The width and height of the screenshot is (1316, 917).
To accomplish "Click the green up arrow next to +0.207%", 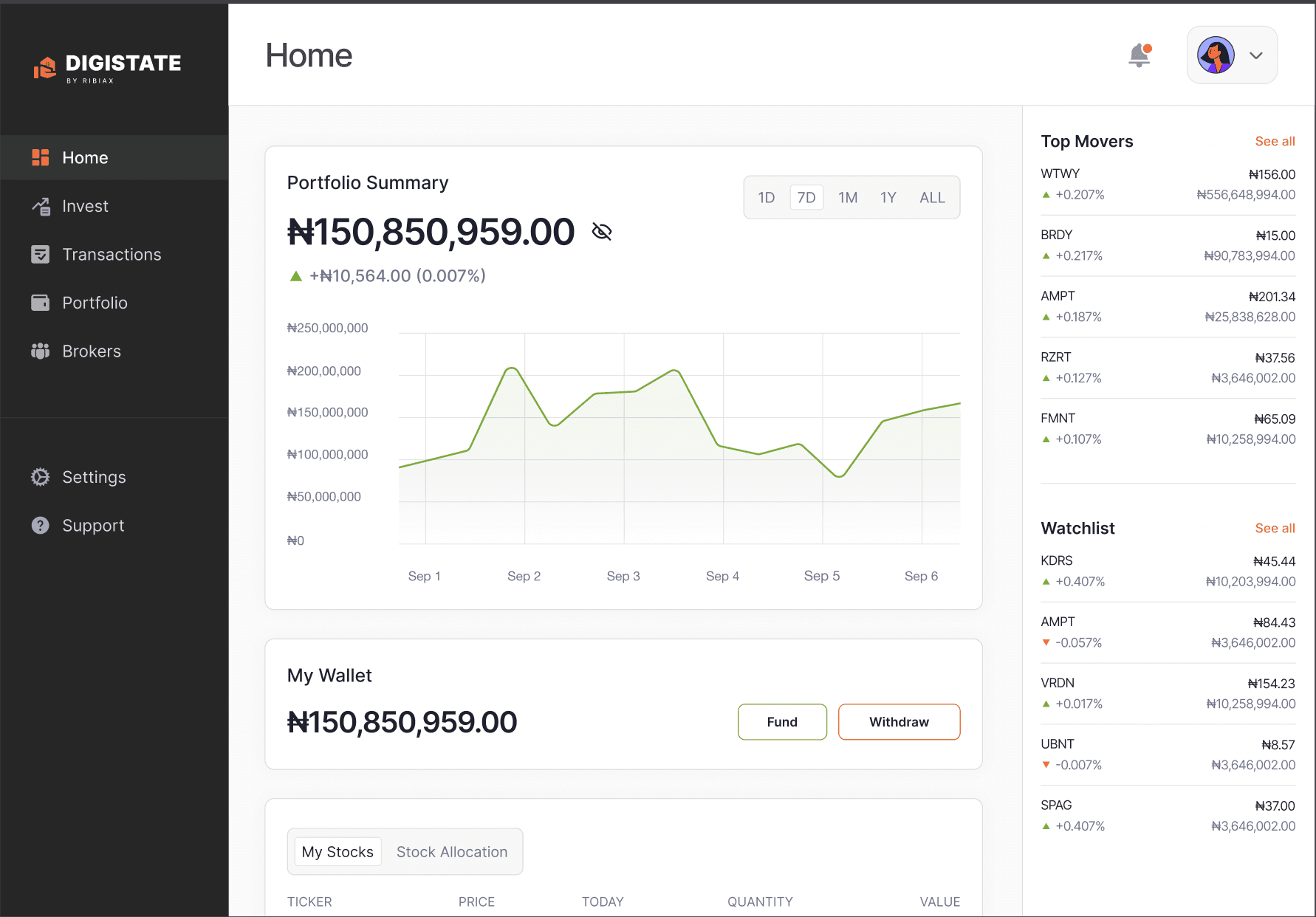I will [1046, 195].
